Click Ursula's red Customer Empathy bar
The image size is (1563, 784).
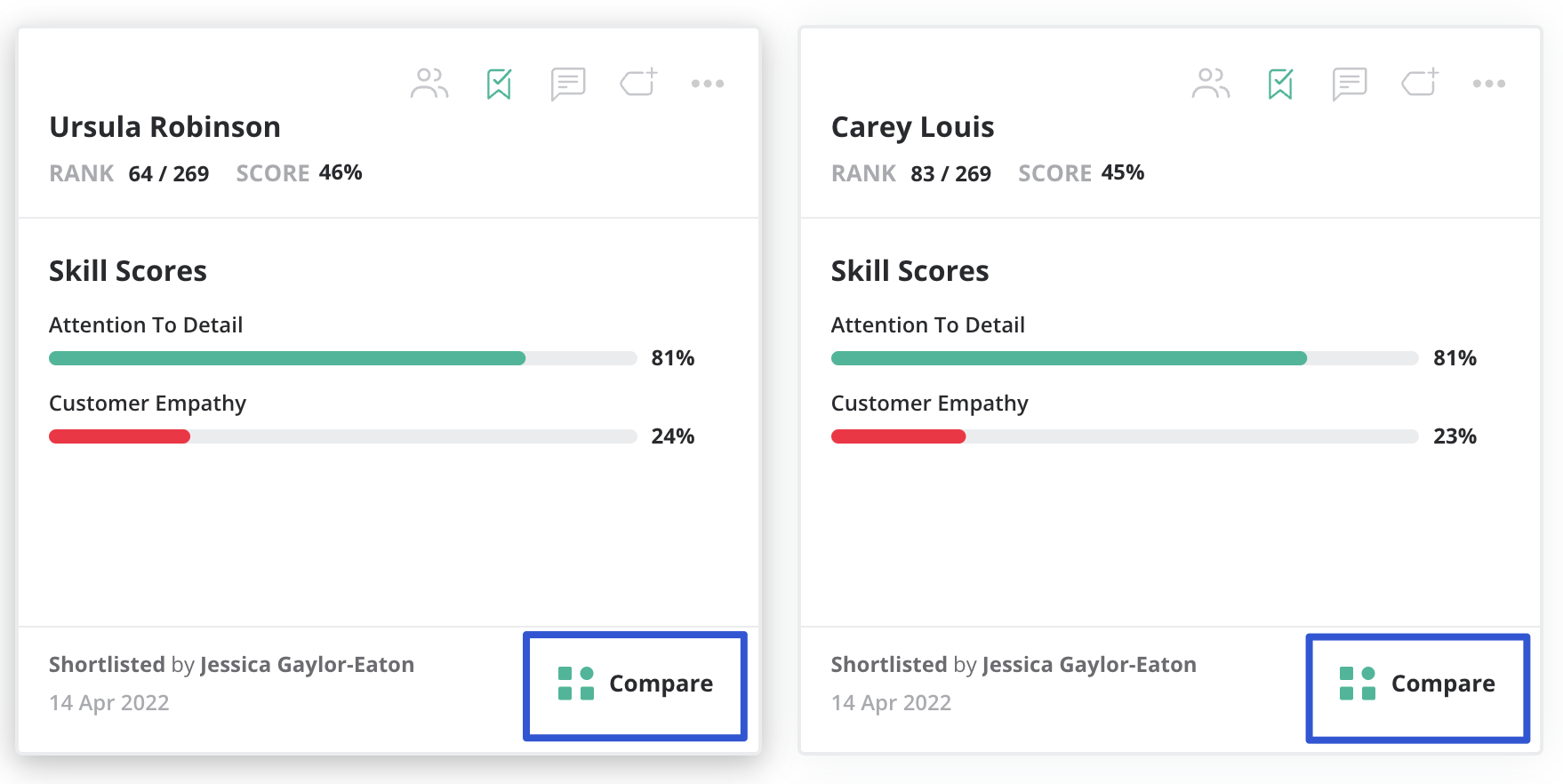(119, 436)
